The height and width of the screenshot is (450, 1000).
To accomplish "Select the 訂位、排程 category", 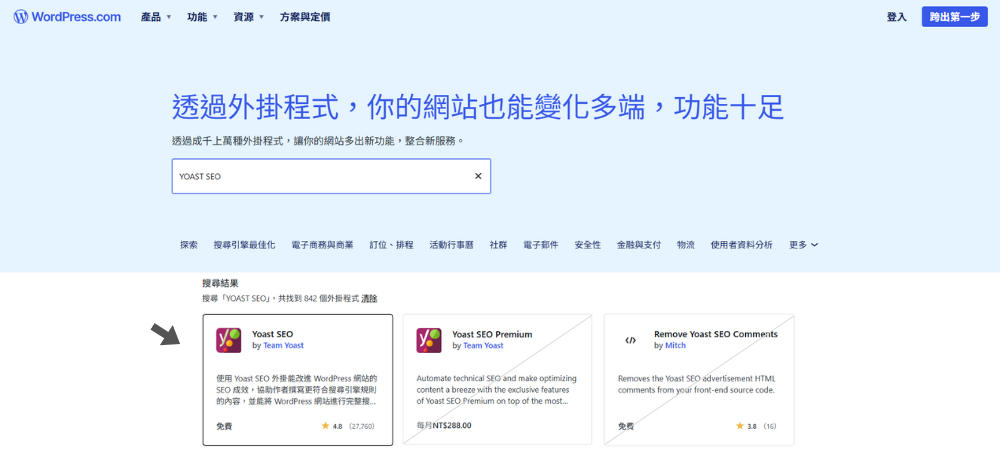I will click(x=391, y=245).
